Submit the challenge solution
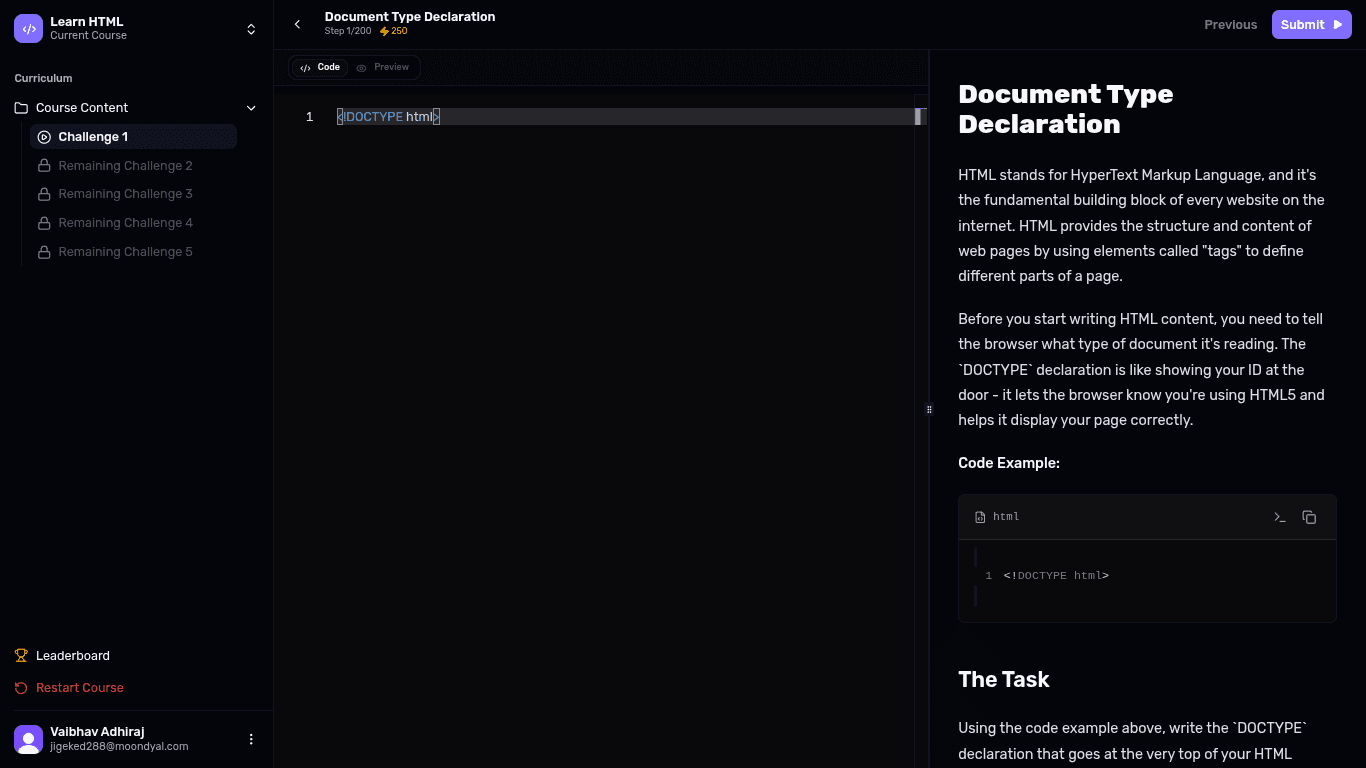 (x=1311, y=25)
